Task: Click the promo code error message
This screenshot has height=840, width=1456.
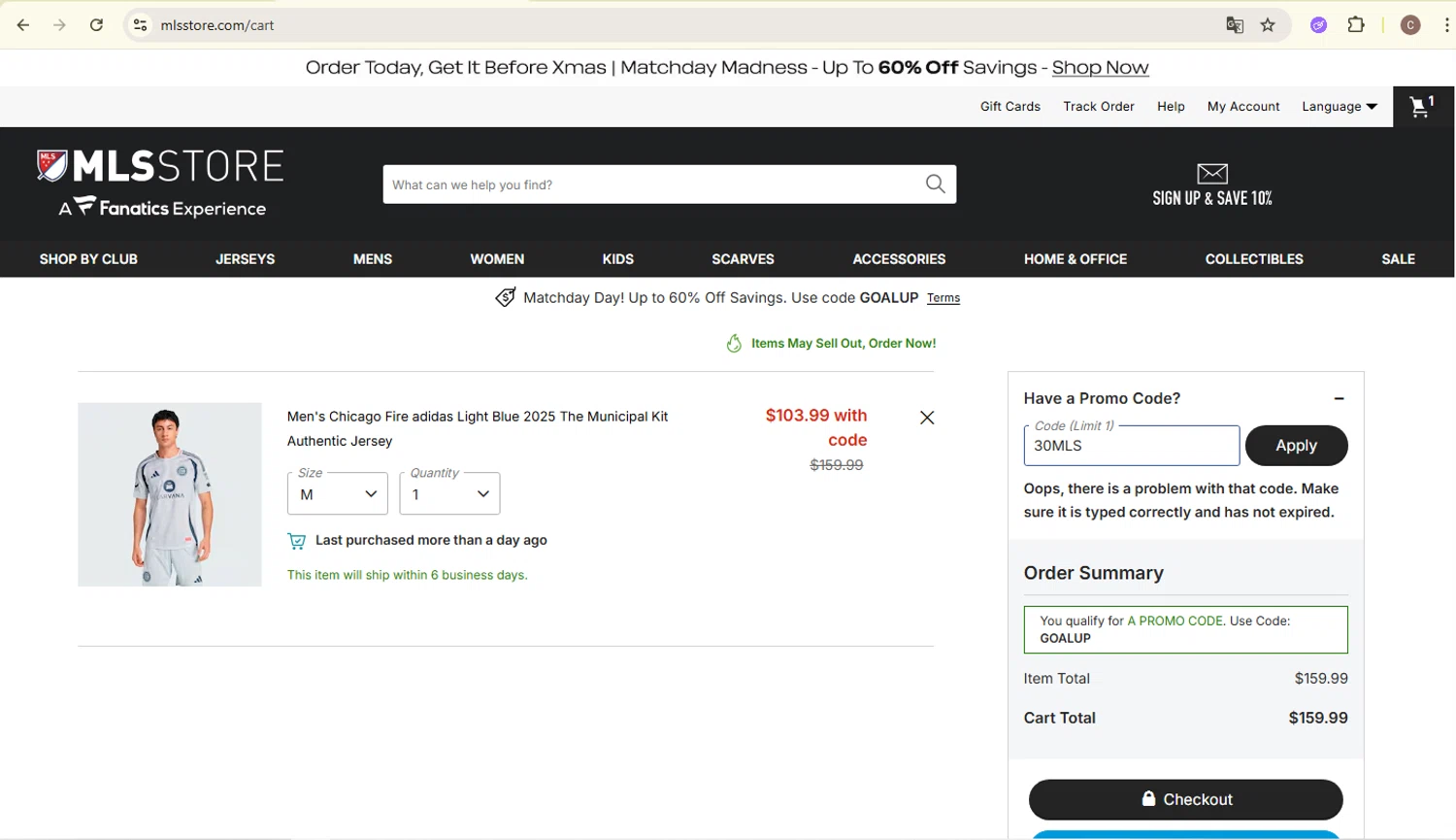Action: click(1181, 500)
